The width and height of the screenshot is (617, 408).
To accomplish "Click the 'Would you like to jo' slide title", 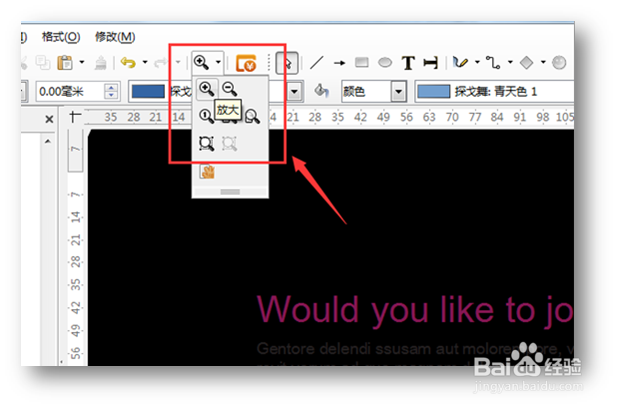I will pos(415,311).
